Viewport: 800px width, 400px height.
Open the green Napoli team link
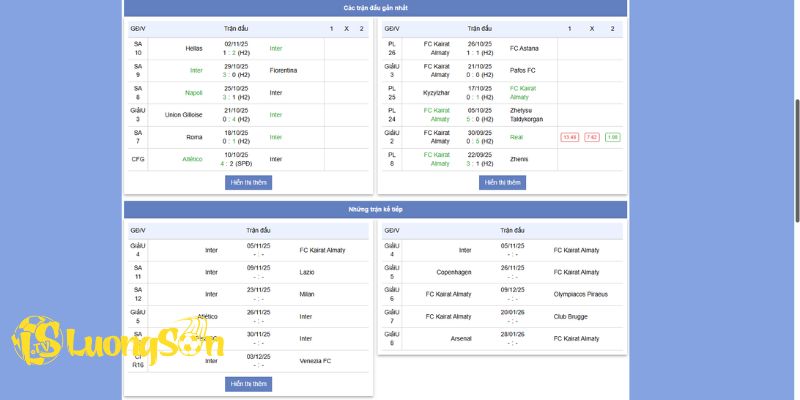point(194,92)
